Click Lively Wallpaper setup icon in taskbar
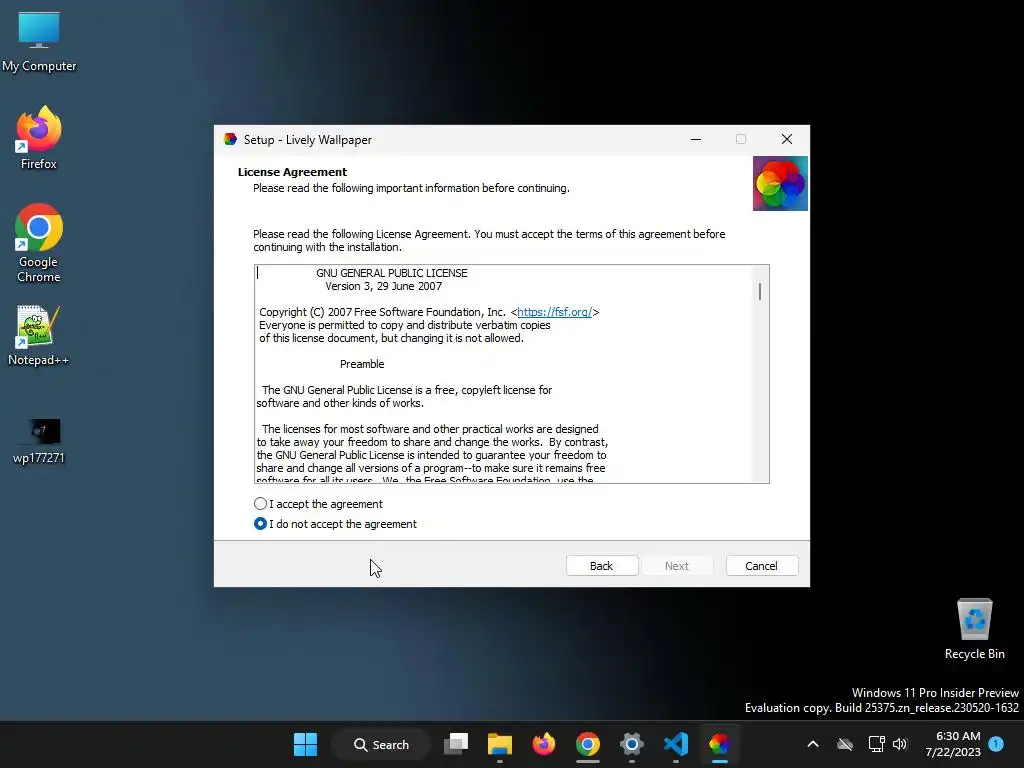Image resolution: width=1024 pixels, height=768 pixels. [719, 744]
